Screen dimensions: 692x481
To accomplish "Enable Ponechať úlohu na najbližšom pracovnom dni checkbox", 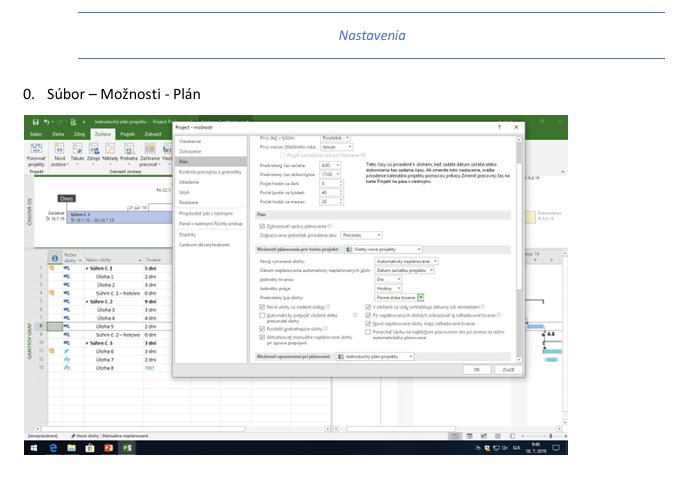I will (x=368, y=332).
